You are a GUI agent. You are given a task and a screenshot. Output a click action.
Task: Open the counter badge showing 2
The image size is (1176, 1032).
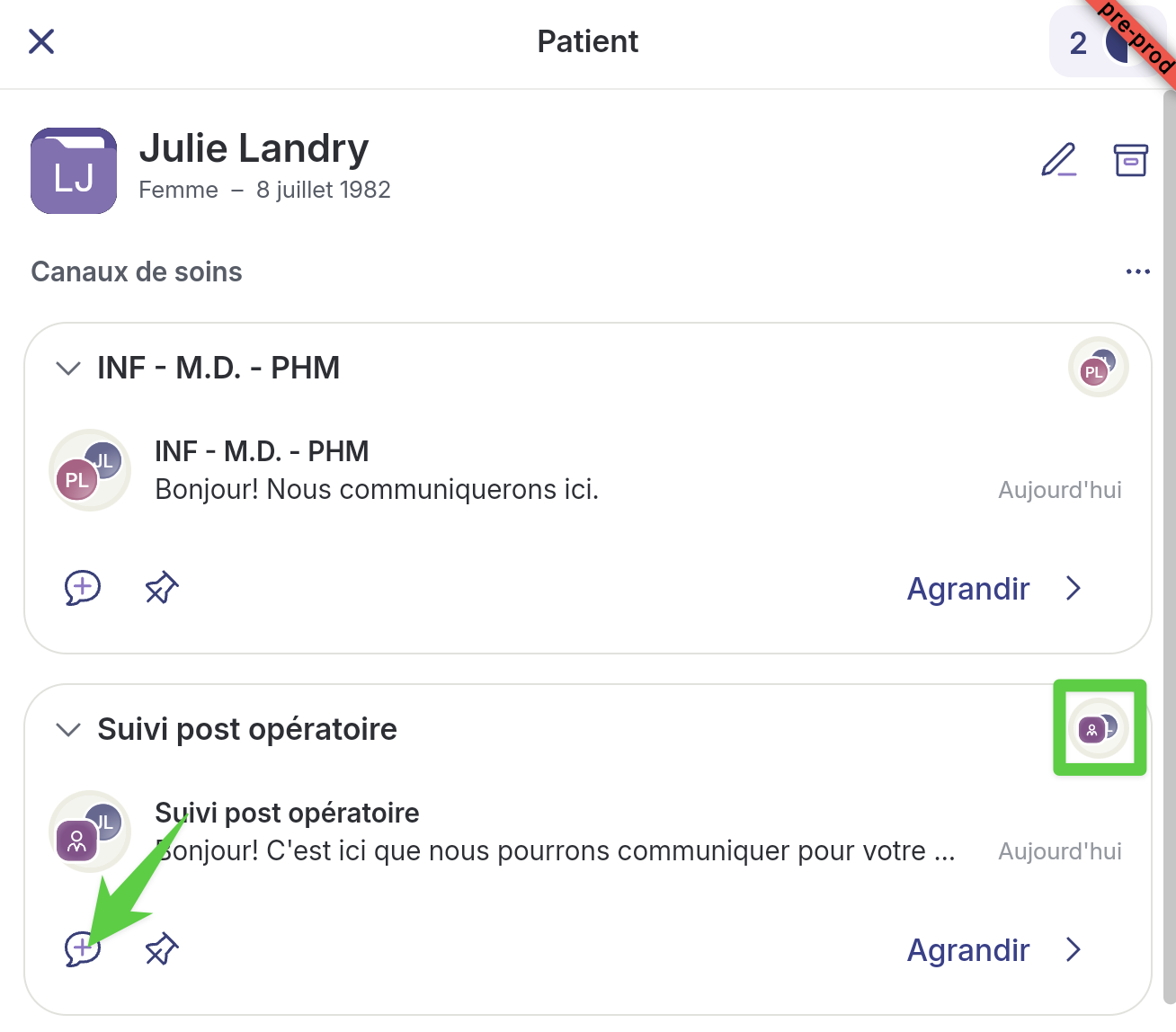point(1078,43)
